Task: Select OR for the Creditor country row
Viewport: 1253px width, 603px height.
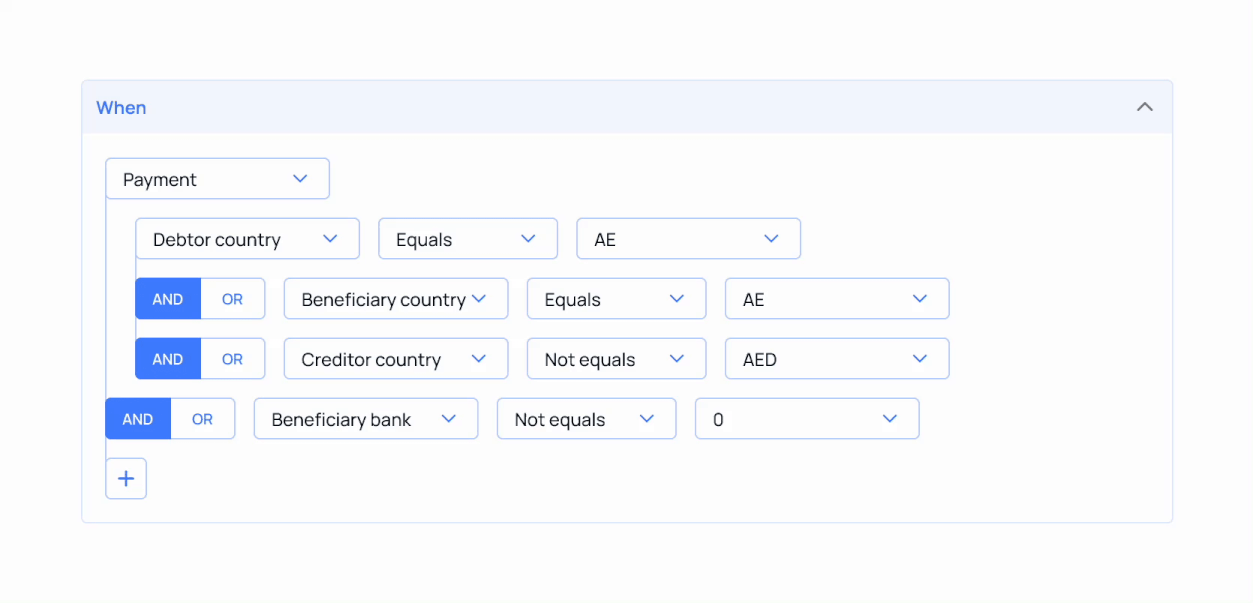Action: (x=232, y=359)
